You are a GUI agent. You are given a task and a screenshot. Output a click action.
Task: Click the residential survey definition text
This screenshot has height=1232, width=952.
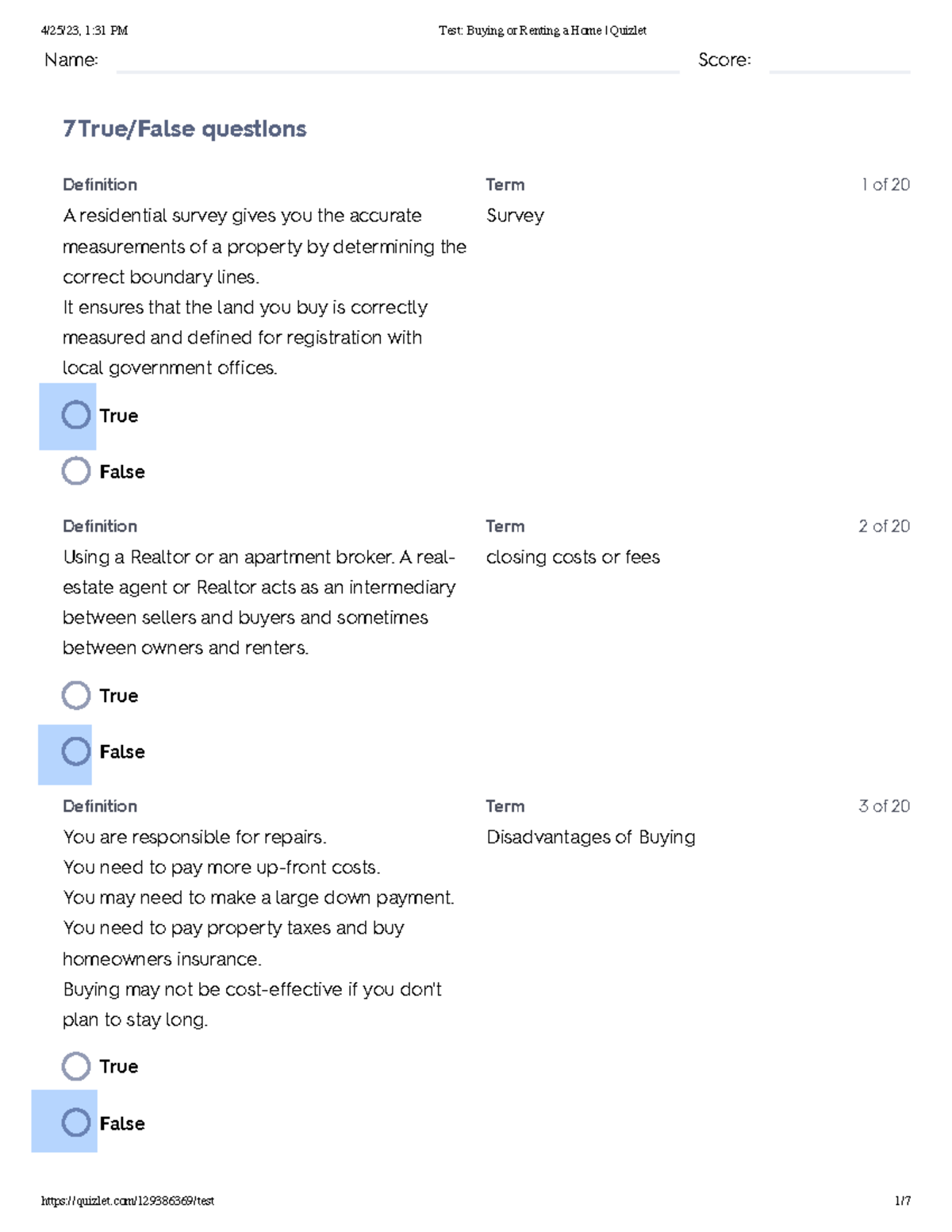click(x=264, y=292)
